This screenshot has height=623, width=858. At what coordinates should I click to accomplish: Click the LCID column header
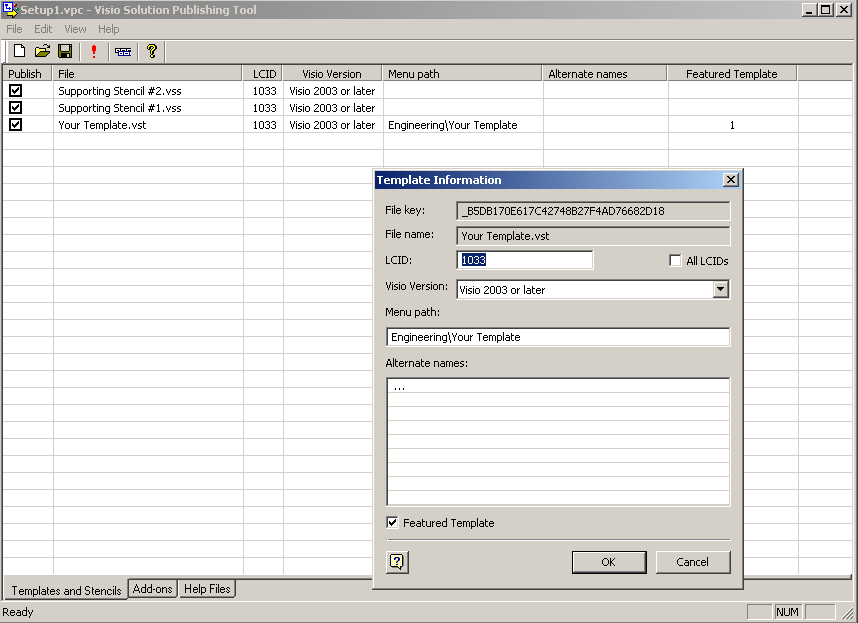[263, 73]
